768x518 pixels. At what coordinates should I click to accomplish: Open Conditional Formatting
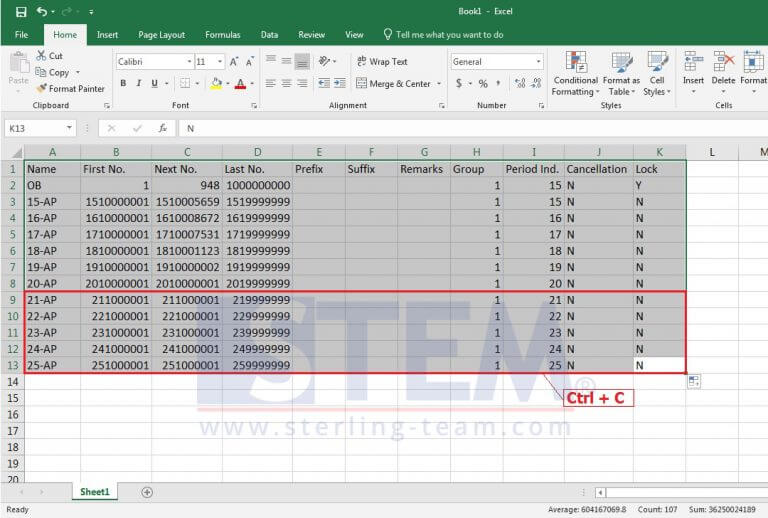click(575, 73)
